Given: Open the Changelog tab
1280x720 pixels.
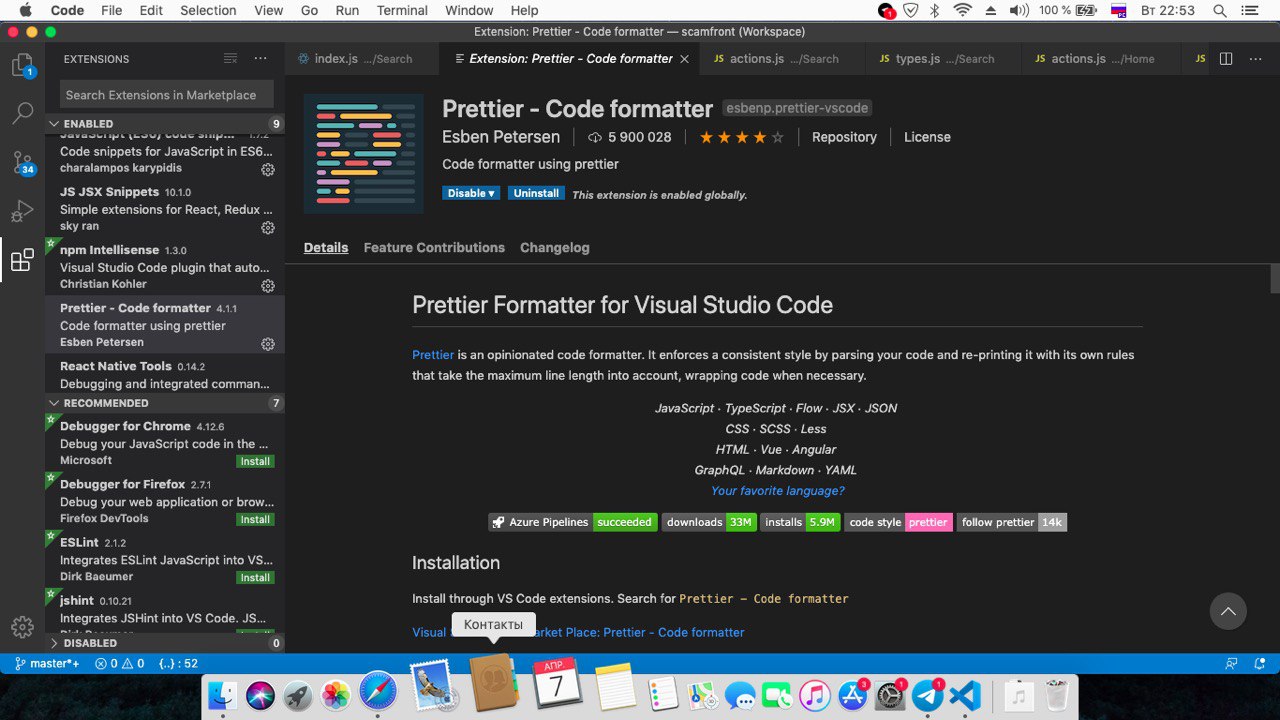Looking at the screenshot, I should [555, 247].
